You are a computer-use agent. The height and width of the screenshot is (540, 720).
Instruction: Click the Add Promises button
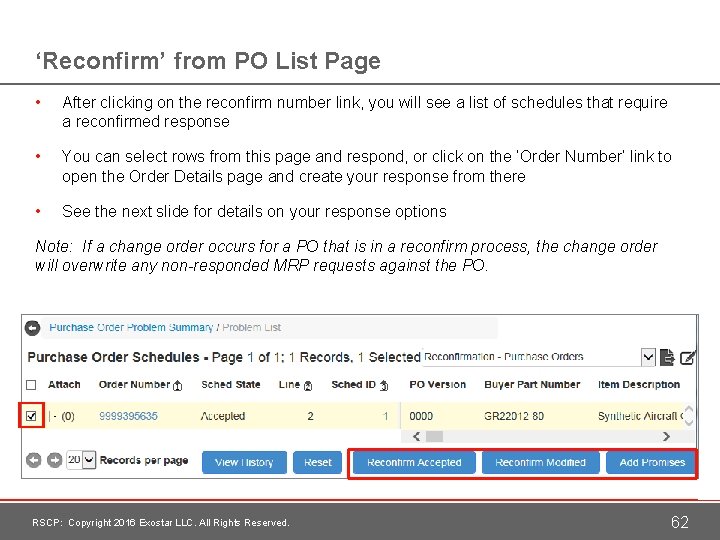pos(652,462)
